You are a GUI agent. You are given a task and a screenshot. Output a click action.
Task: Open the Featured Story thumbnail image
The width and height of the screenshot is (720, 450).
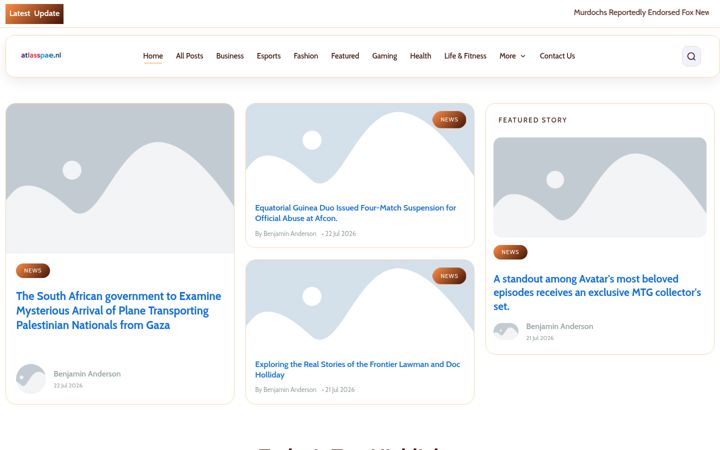[x=600, y=187]
